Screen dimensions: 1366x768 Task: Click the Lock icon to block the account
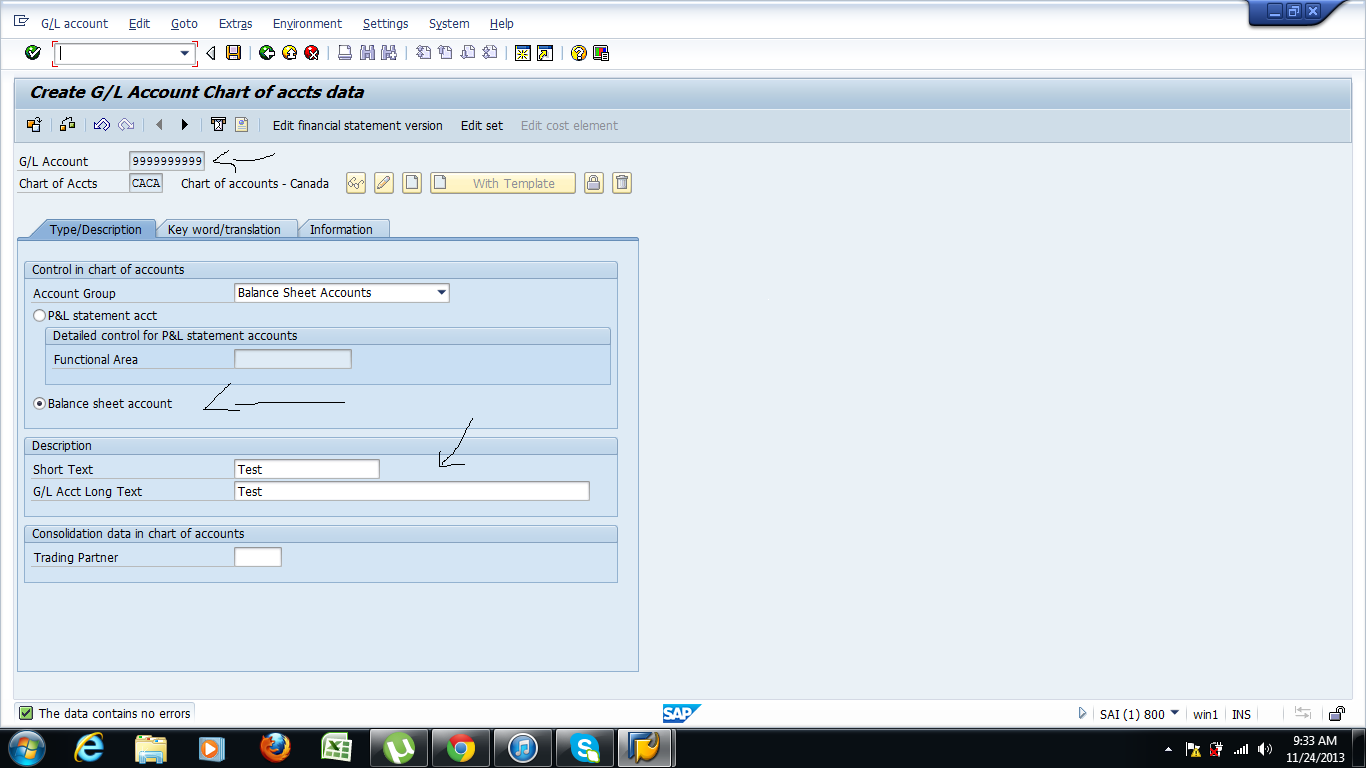(x=593, y=183)
